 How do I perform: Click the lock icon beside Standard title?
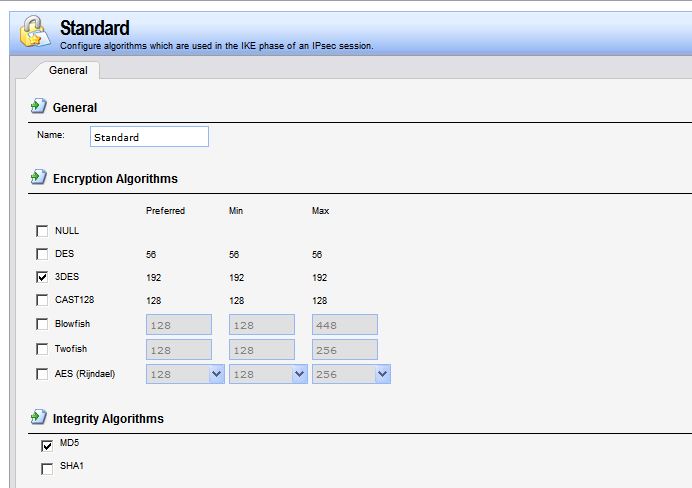pyautogui.click(x=34, y=33)
